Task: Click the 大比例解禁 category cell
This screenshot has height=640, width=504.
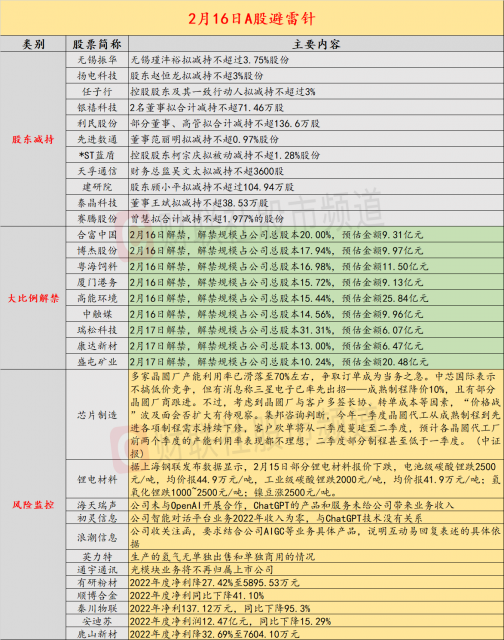Action: pyautogui.click(x=33, y=298)
